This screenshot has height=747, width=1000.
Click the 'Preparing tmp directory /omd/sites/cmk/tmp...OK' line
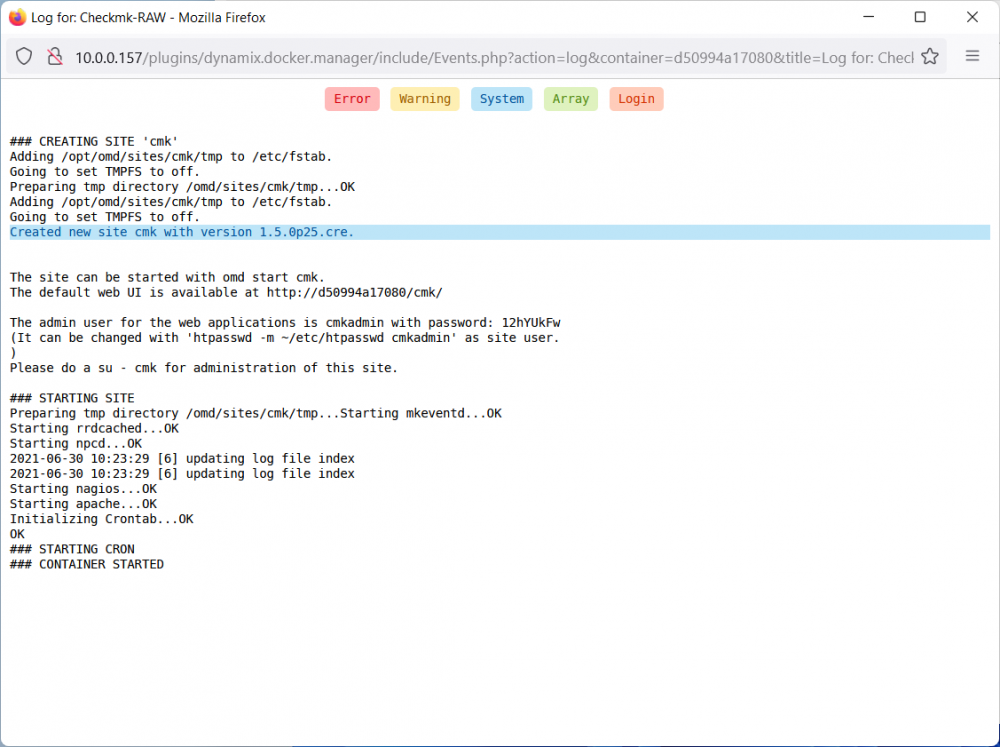pyautogui.click(x=182, y=187)
